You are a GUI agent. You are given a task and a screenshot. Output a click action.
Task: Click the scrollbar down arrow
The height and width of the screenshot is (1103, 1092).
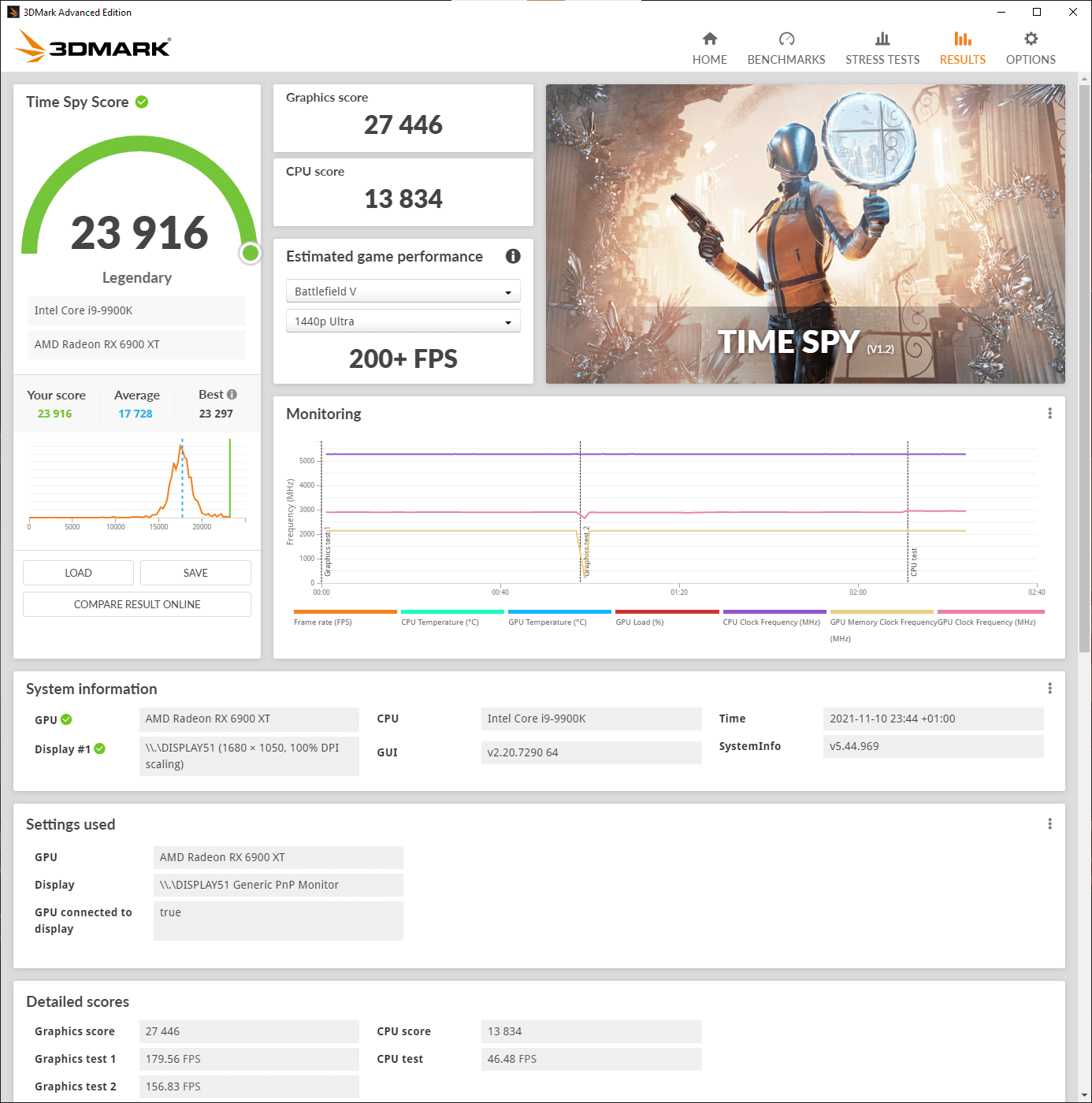pos(1084,1097)
